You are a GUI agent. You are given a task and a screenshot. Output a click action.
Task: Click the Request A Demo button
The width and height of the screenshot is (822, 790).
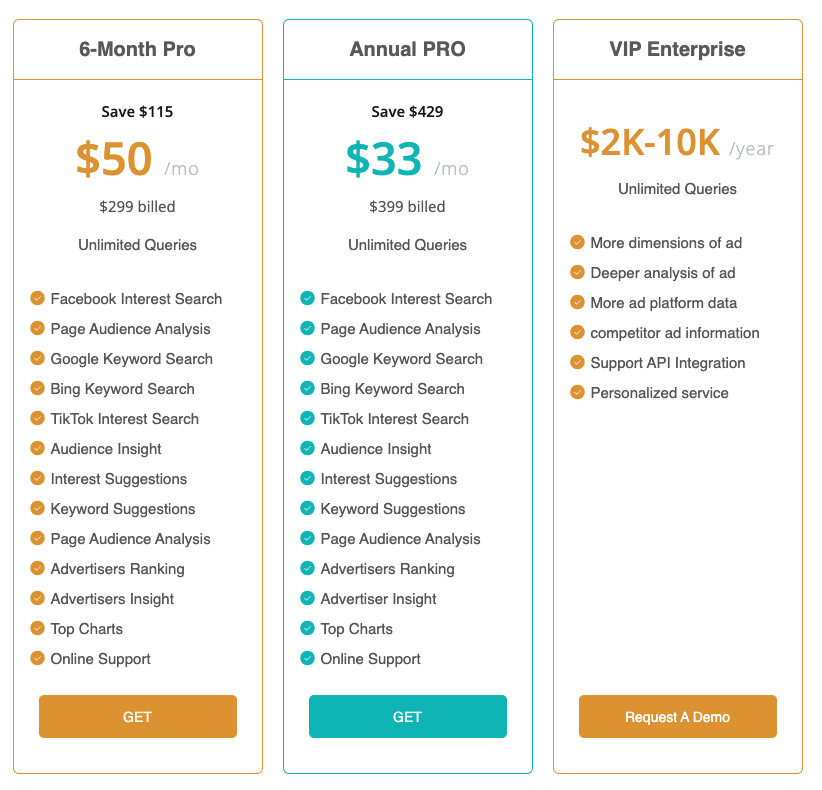[677, 717]
